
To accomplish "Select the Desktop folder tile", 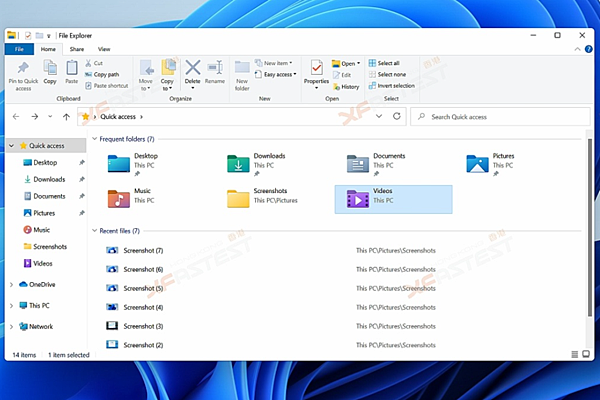I will [x=132, y=164].
